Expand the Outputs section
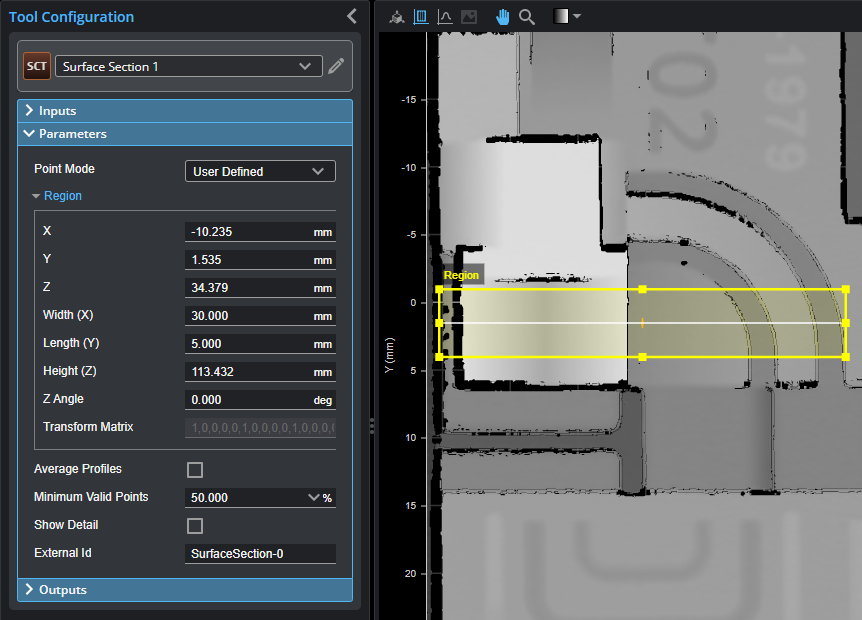 [62, 590]
